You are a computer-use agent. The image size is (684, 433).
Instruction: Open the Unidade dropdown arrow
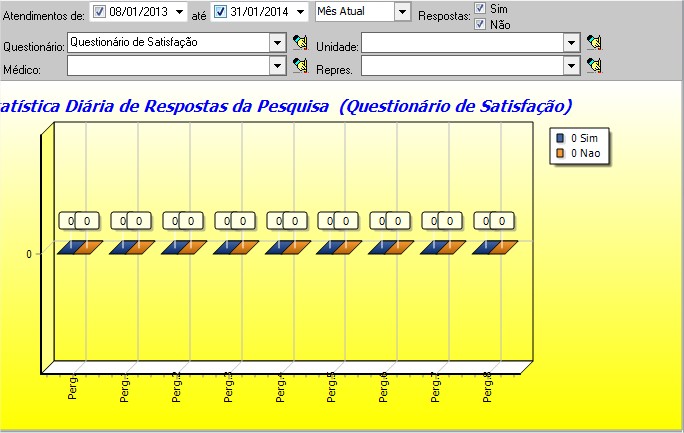pyautogui.click(x=571, y=42)
